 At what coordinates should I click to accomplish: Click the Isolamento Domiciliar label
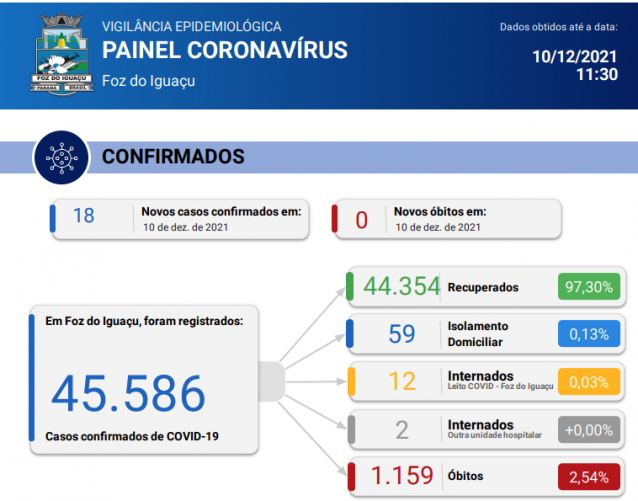coord(478,334)
